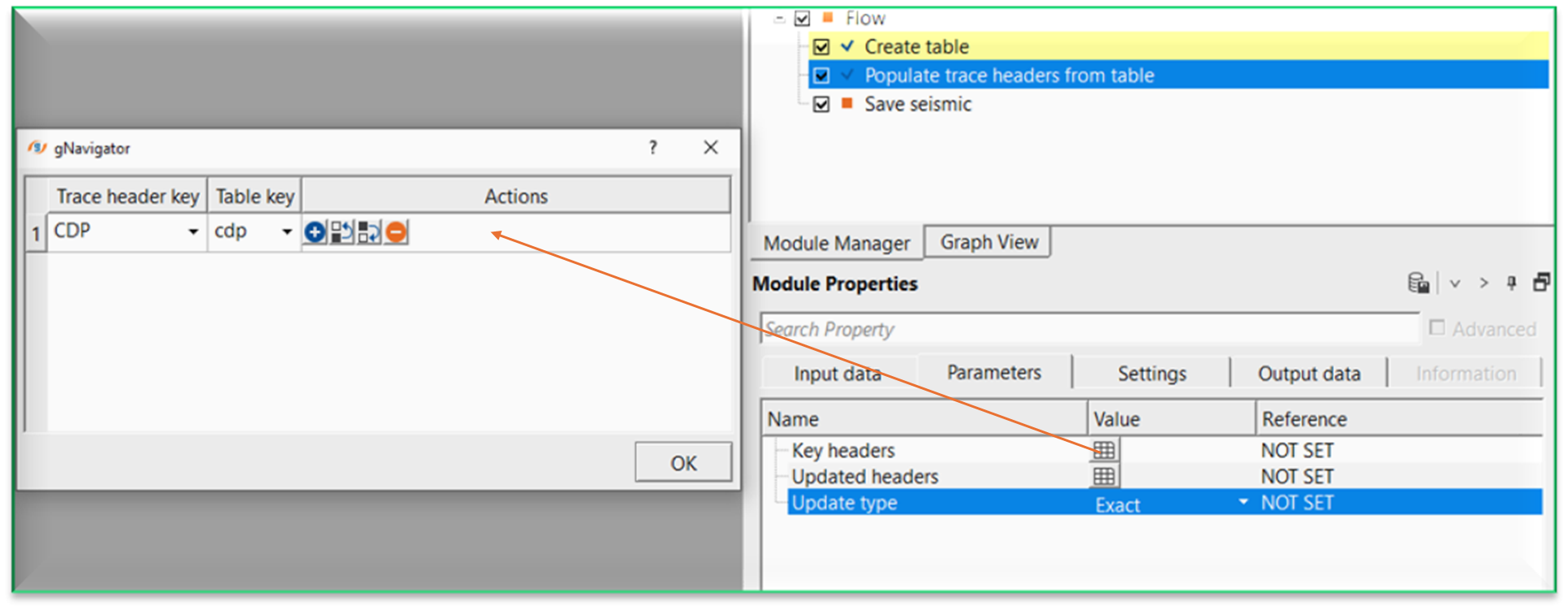Image resolution: width=1568 pixels, height=610 pixels.
Task: Open the Output data tab
Action: [x=1308, y=374]
